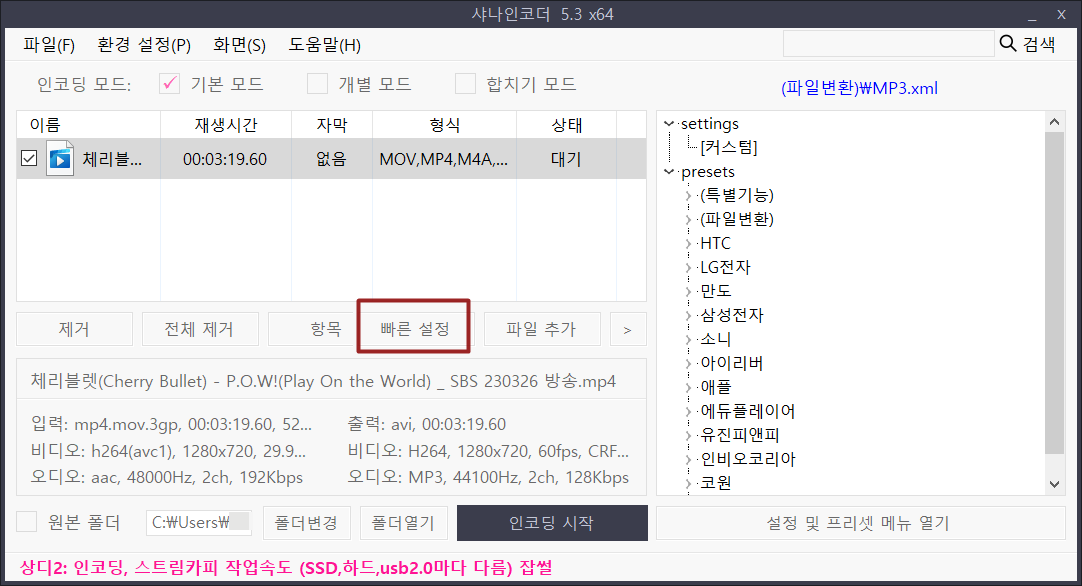Click 설정 및 프리셋 메뉴 열기 button
Viewport: 1082px width, 586px height.
click(x=860, y=523)
